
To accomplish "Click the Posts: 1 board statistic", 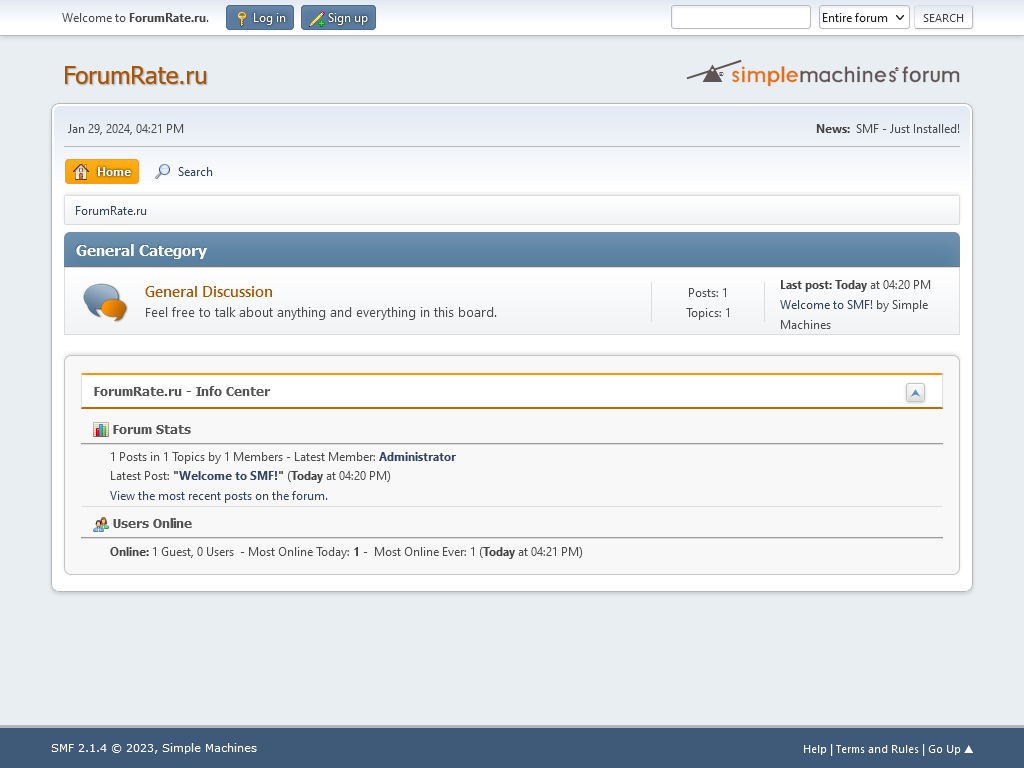I will (x=707, y=293).
